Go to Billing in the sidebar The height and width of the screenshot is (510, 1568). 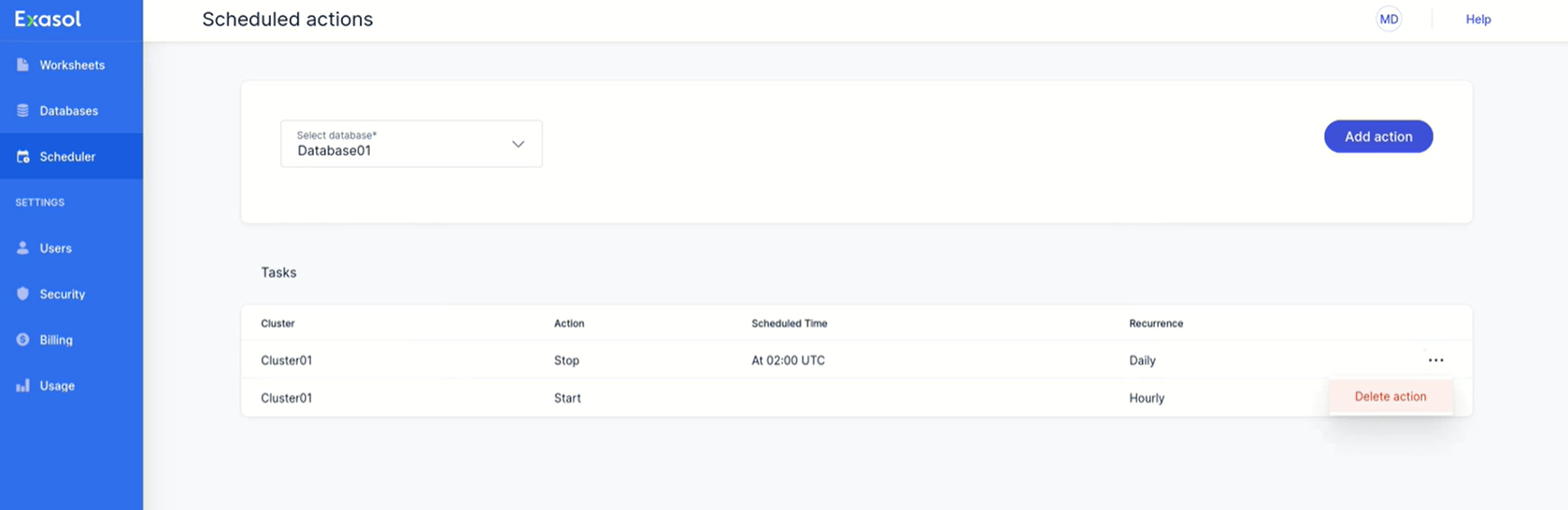click(56, 340)
